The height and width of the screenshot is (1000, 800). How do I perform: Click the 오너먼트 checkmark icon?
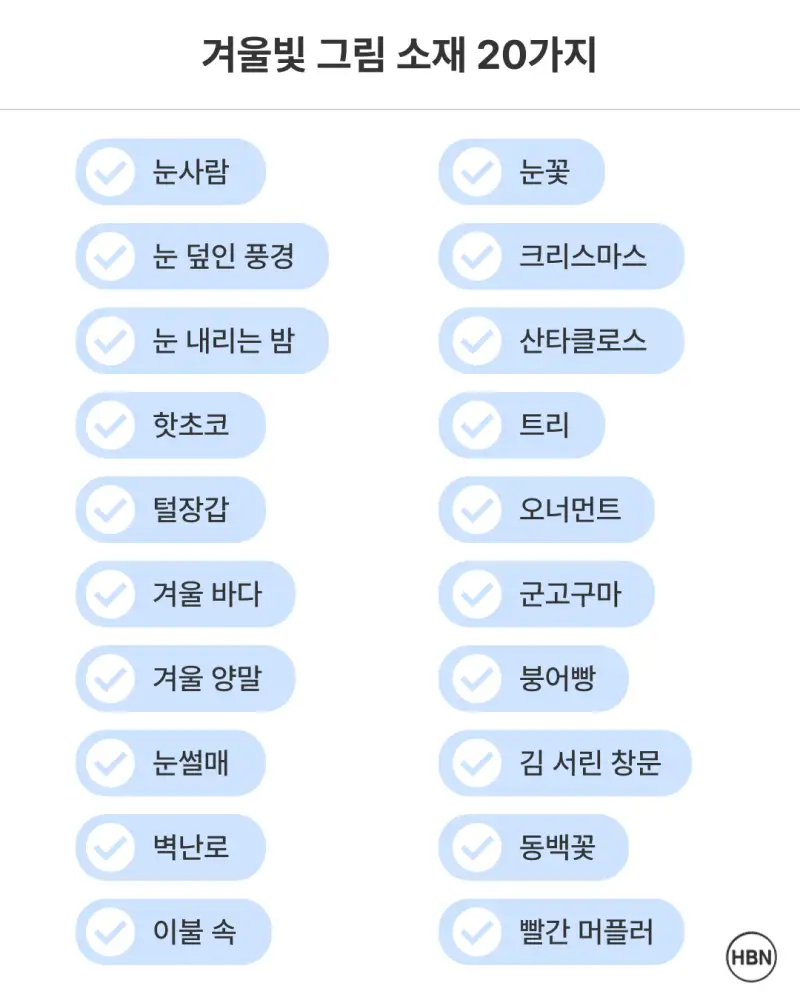coord(476,510)
